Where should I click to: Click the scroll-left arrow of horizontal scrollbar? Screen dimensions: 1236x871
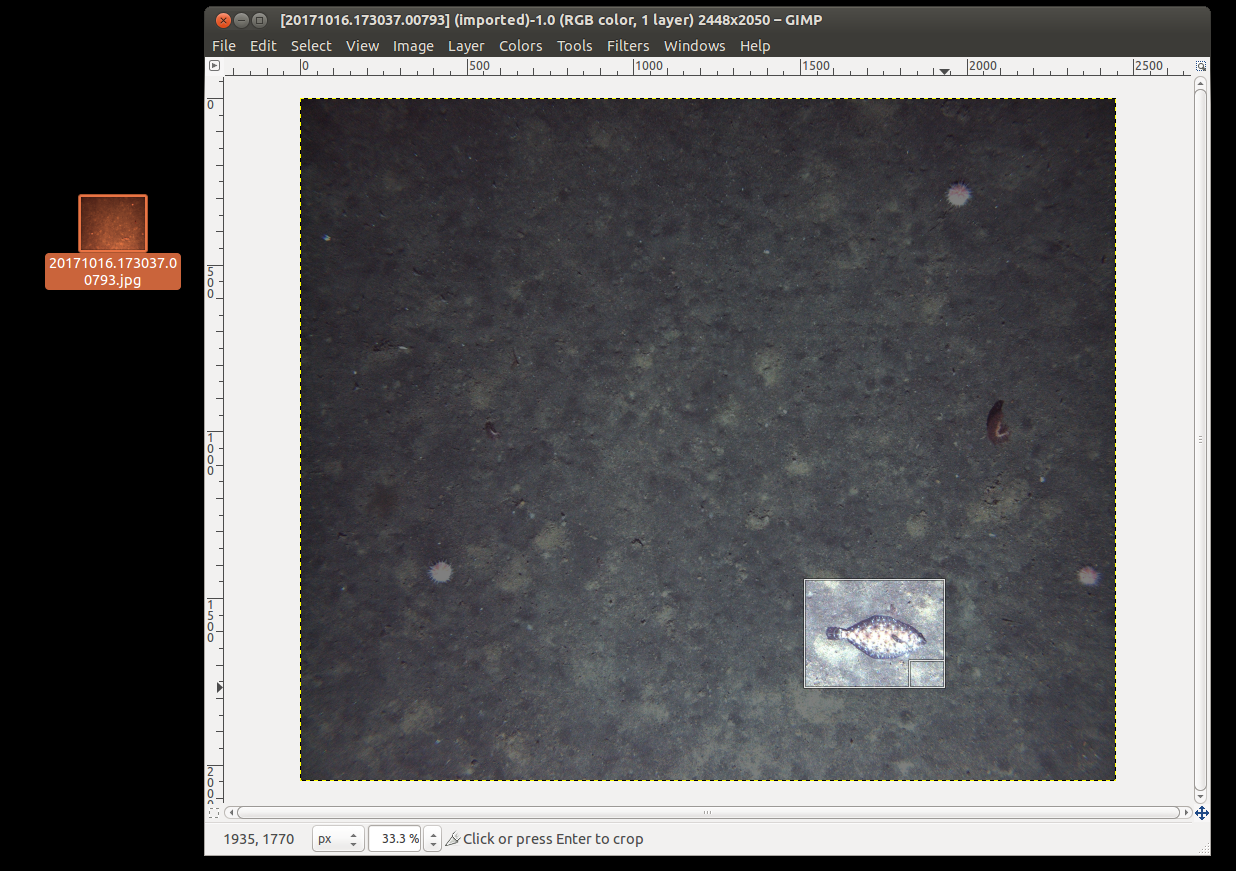pos(230,813)
